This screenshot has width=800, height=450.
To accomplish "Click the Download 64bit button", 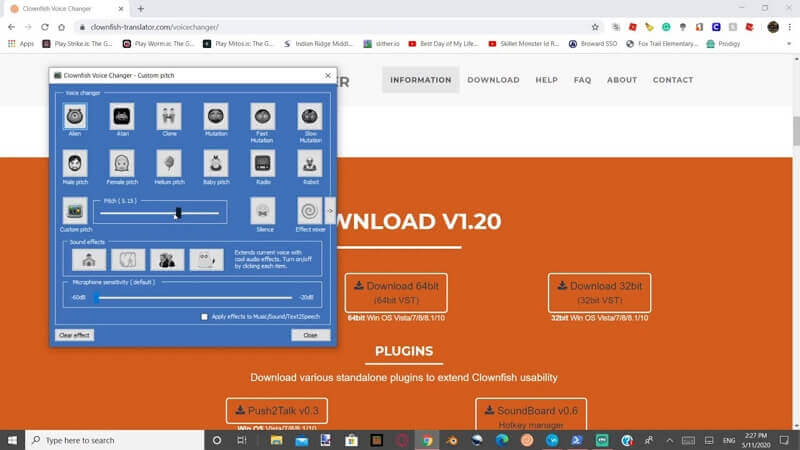I will point(396,293).
